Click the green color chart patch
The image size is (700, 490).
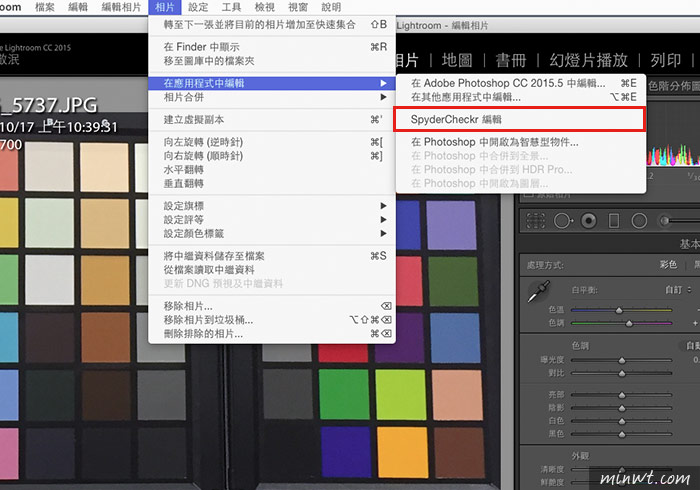[x=344, y=394]
